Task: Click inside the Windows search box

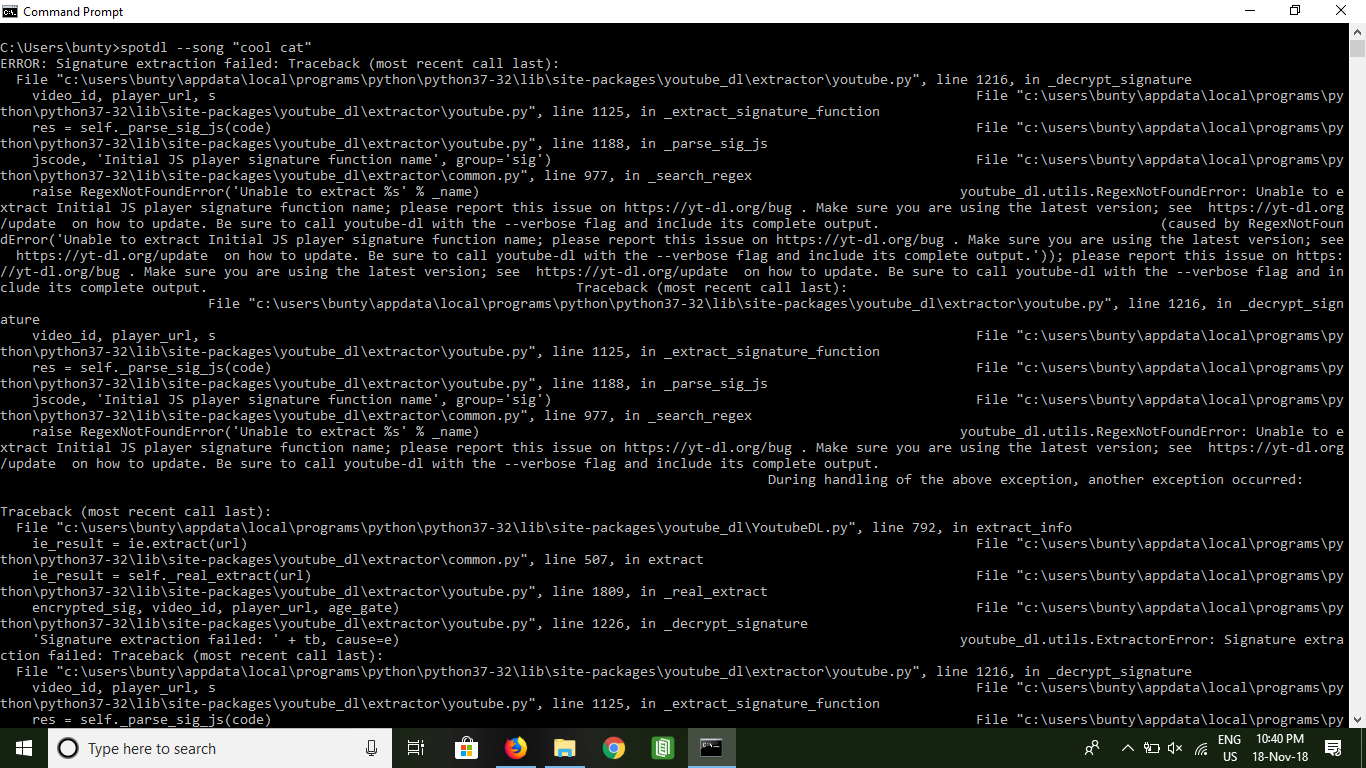Action: 200,748
